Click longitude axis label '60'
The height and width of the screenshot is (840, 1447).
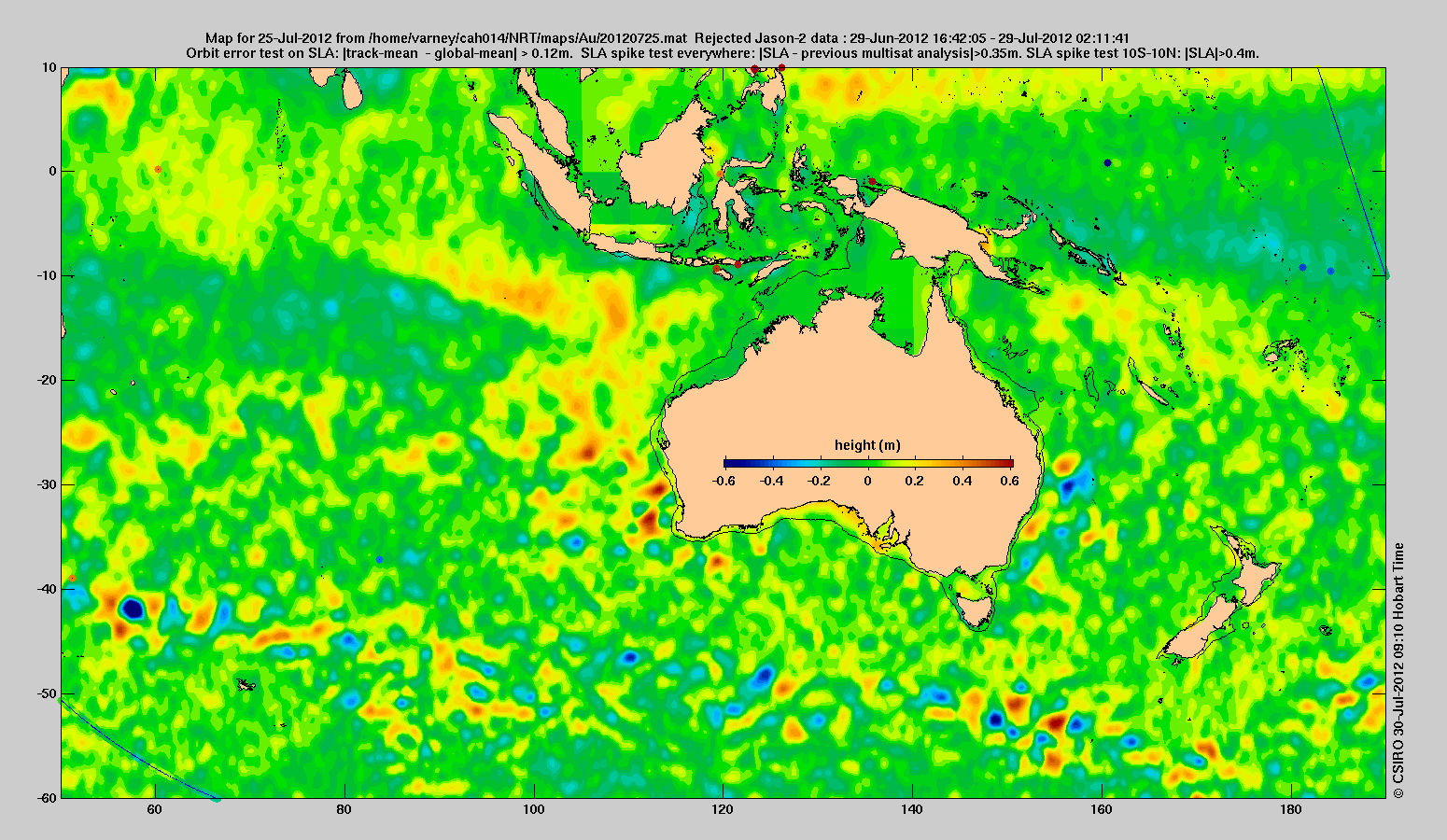pyautogui.click(x=155, y=809)
